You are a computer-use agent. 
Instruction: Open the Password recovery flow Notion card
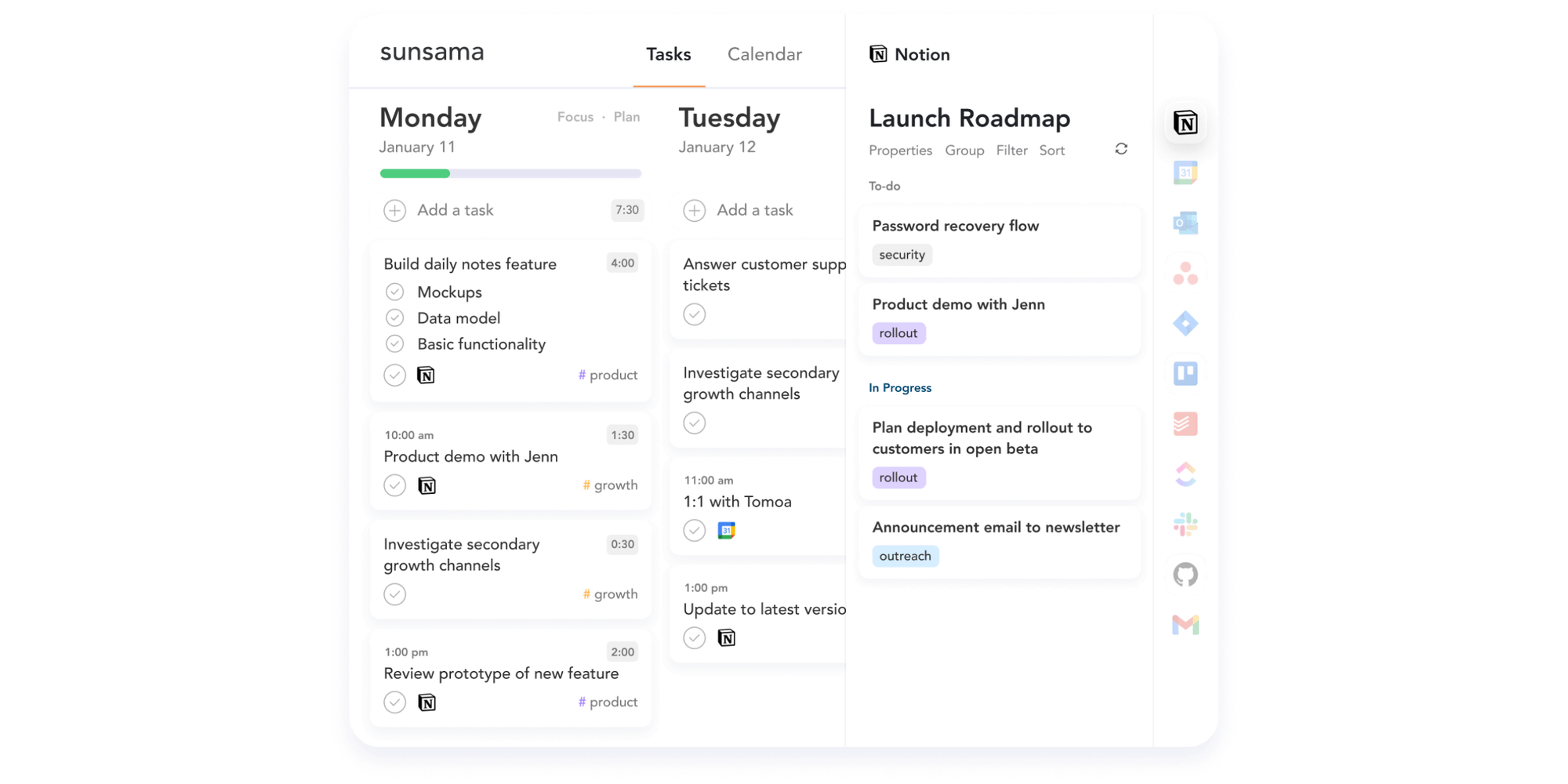[1000, 241]
